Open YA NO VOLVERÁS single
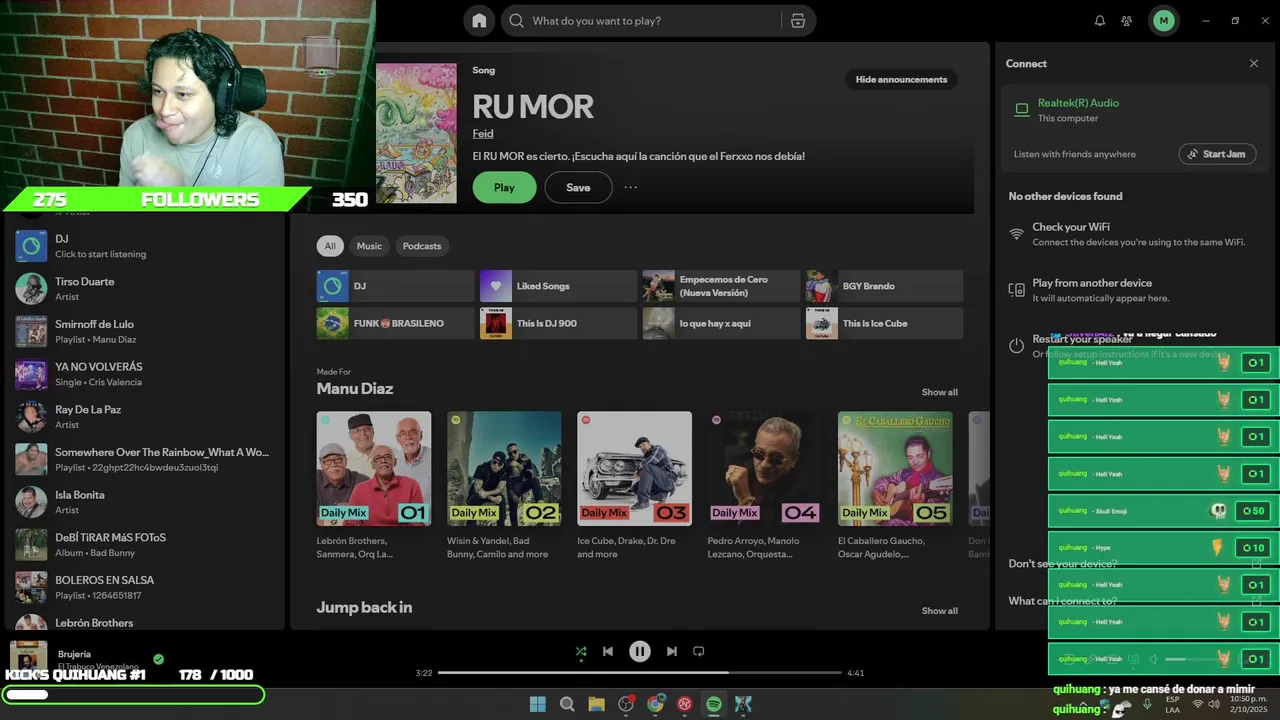This screenshot has height=720, width=1280. point(145,374)
